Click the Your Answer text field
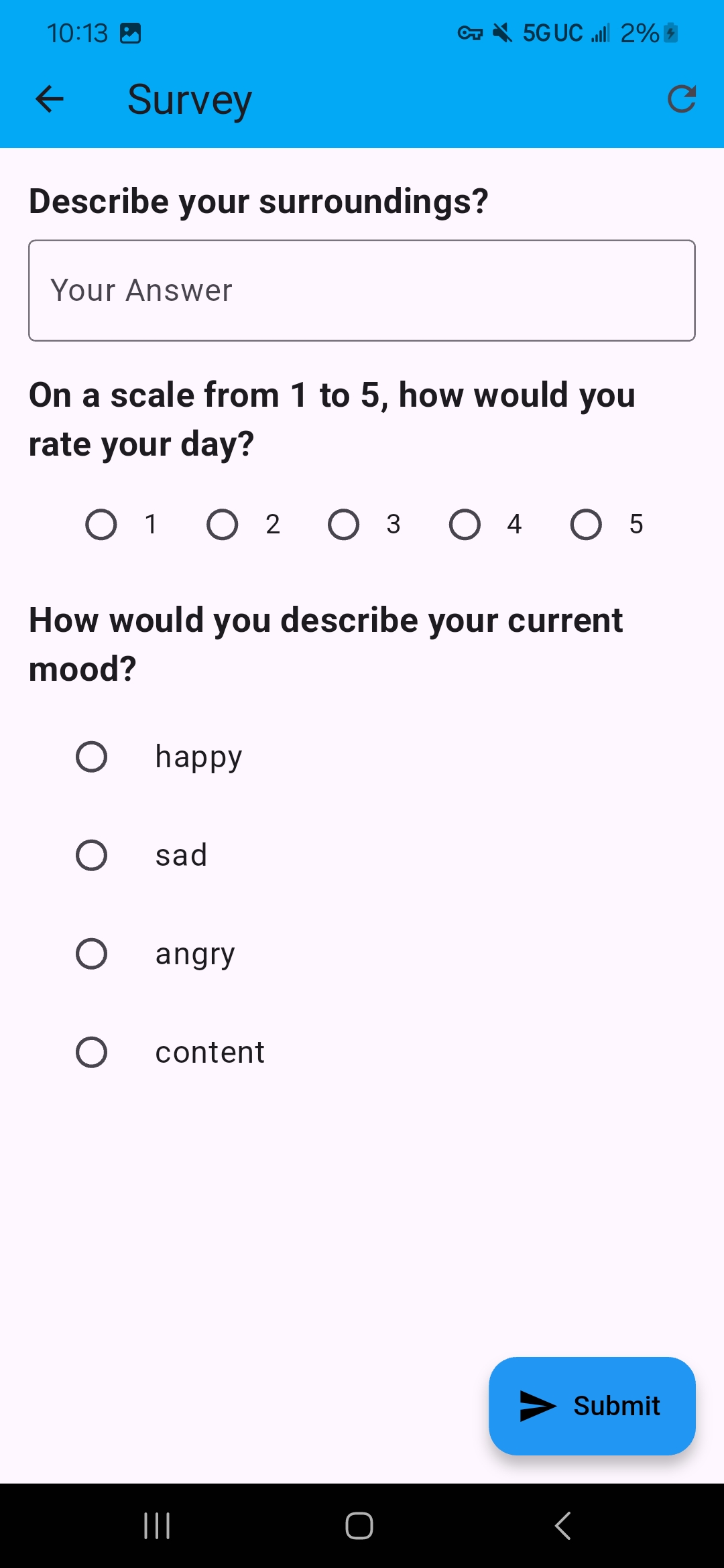 pyautogui.click(x=362, y=290)
